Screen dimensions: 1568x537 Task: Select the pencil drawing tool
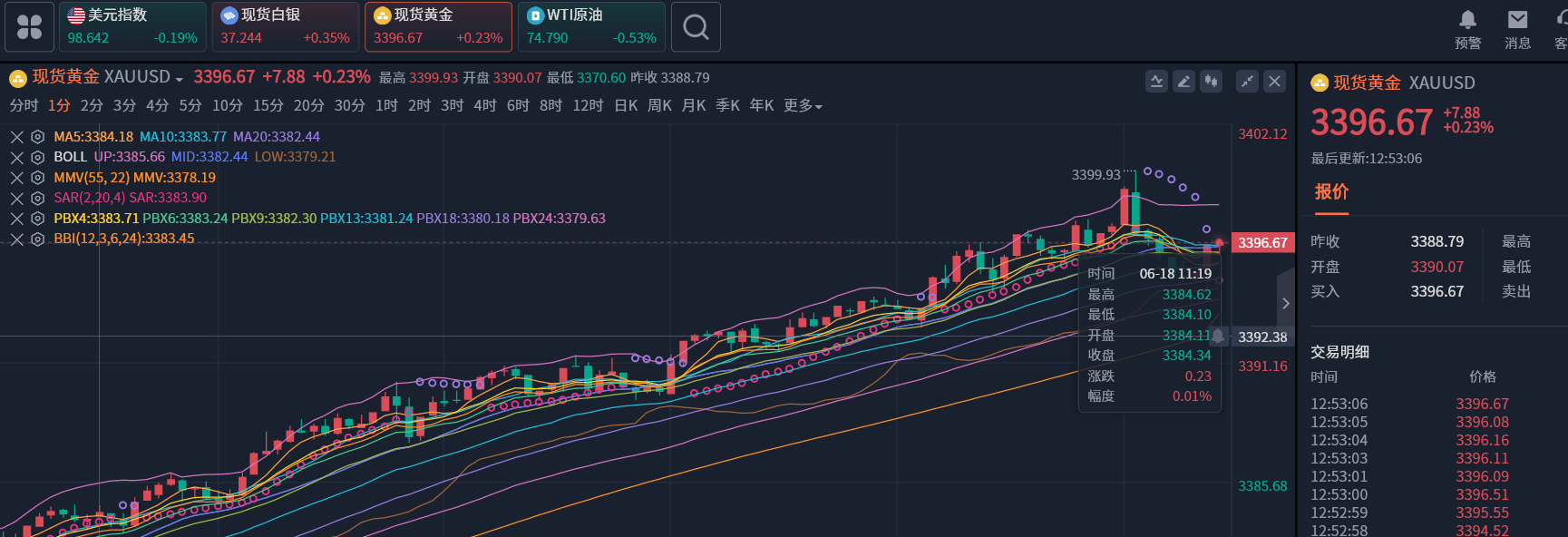1183,82
